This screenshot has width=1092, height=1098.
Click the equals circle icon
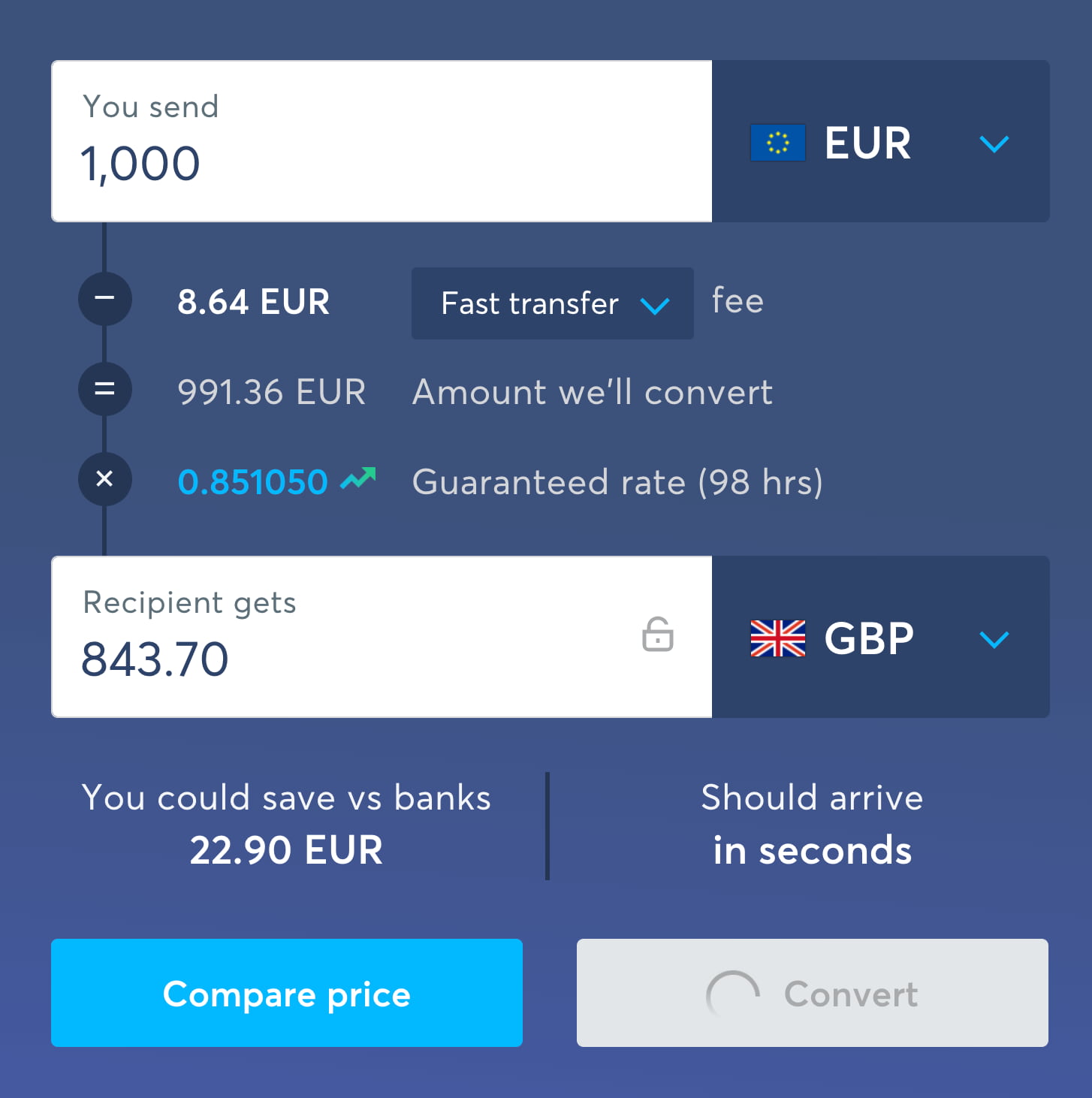point(105,389)
